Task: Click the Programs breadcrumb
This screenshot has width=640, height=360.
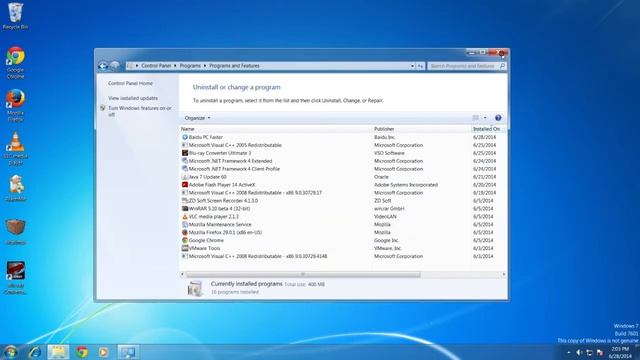Action: [190, 66]
